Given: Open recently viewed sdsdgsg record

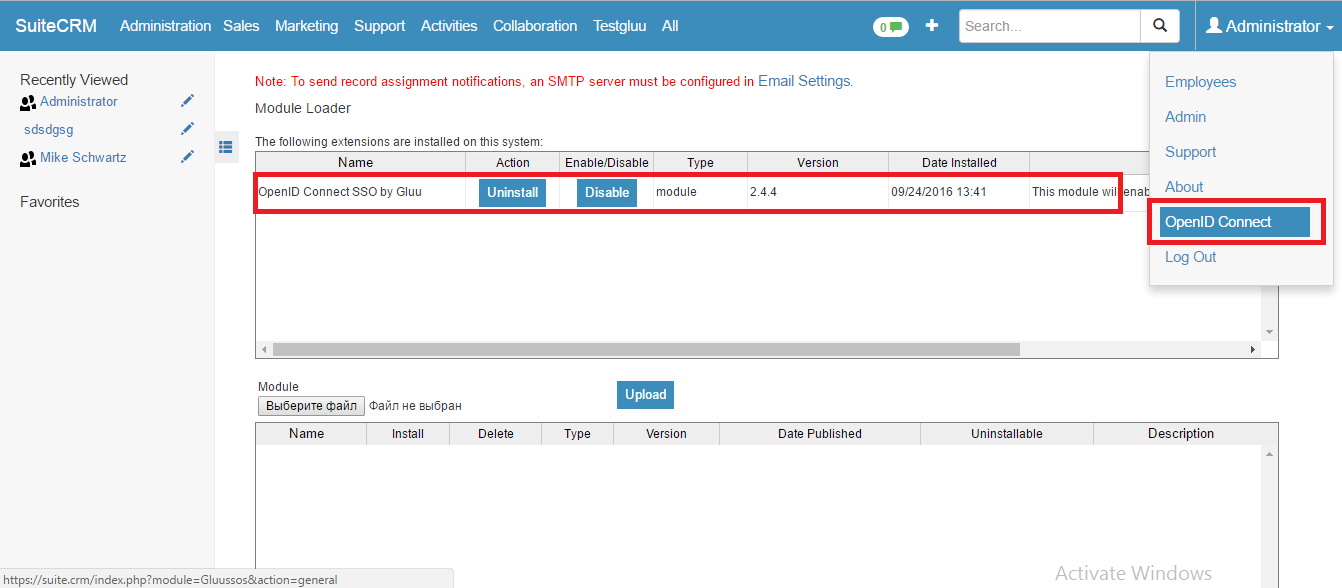Looking at the screenshot, I should click(49, 129).
